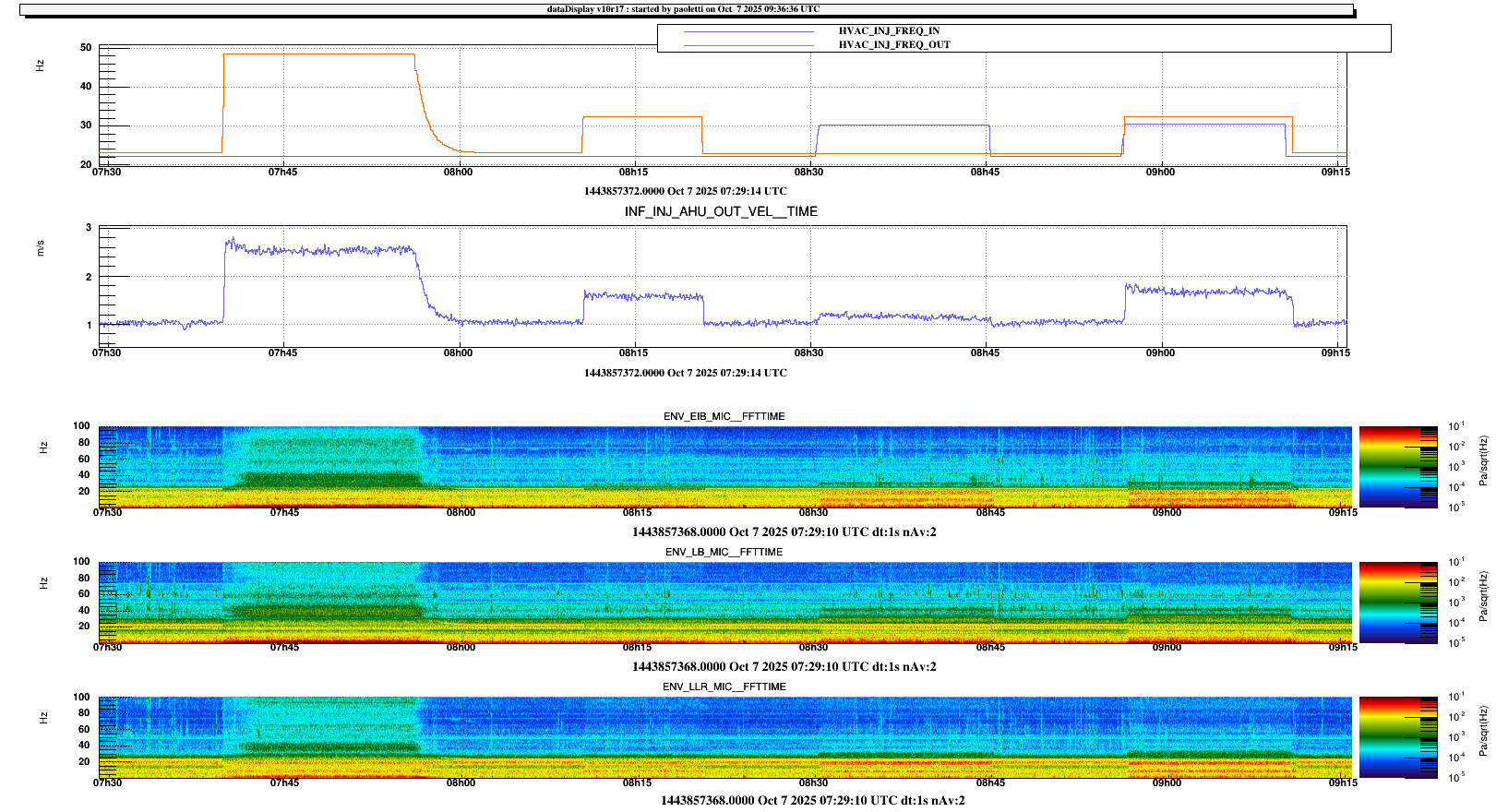This screenshot has width=1508, height=812.
Task: Click the GPS timestamp below velocity plot
Action: [x=685, y=373]
